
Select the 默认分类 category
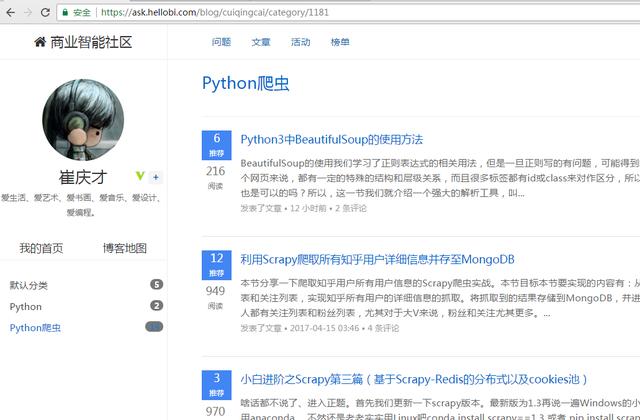(x=29, y=285)
